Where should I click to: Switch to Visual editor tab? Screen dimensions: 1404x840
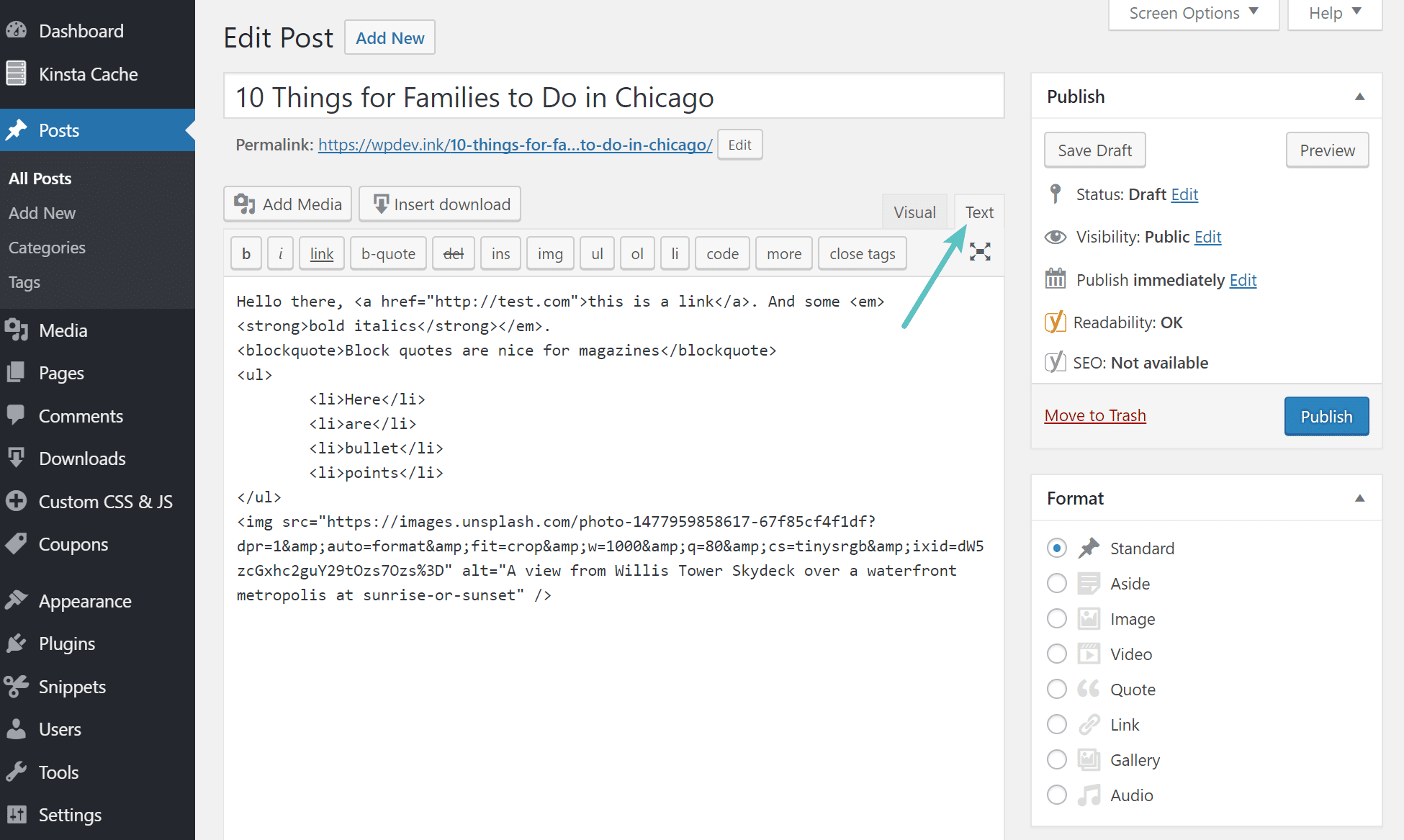tap(914, 212)
